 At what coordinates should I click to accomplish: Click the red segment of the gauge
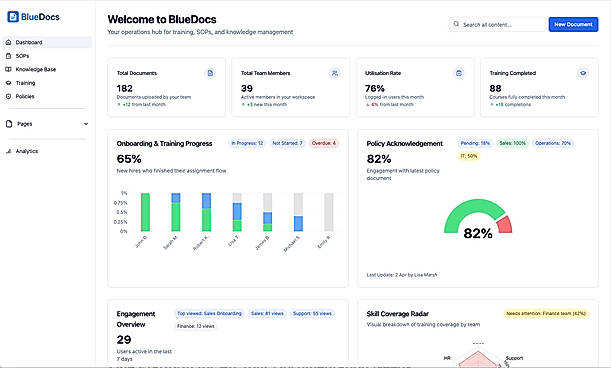[505, 225]
